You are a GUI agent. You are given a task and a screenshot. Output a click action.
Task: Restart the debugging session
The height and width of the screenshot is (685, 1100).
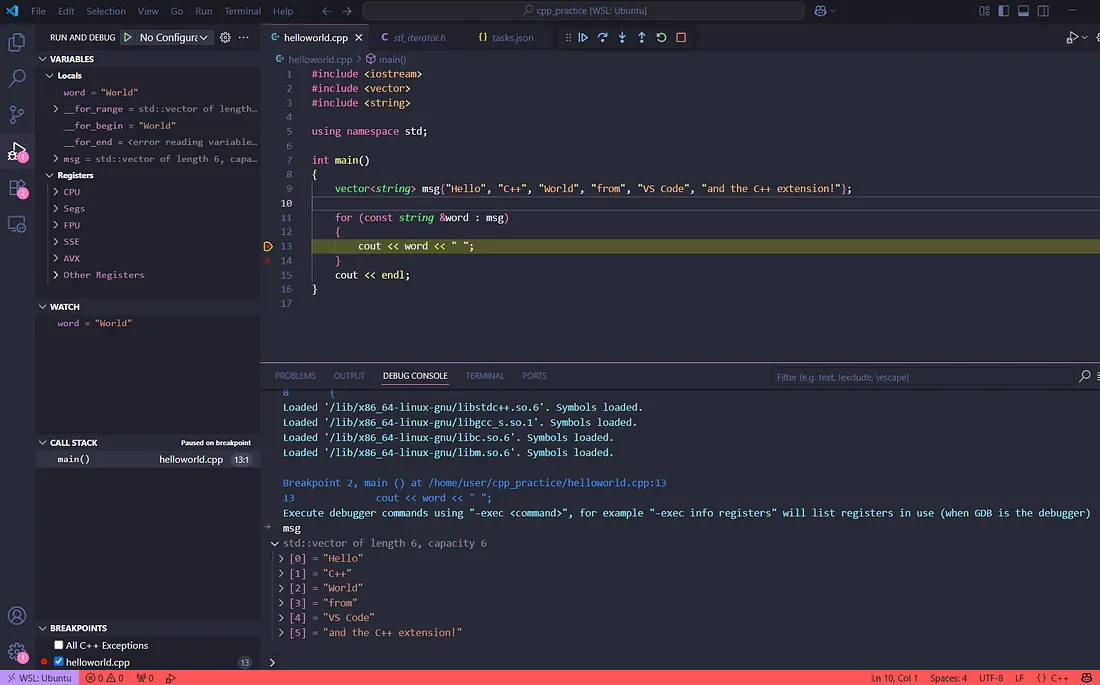[x=661, y=37]
